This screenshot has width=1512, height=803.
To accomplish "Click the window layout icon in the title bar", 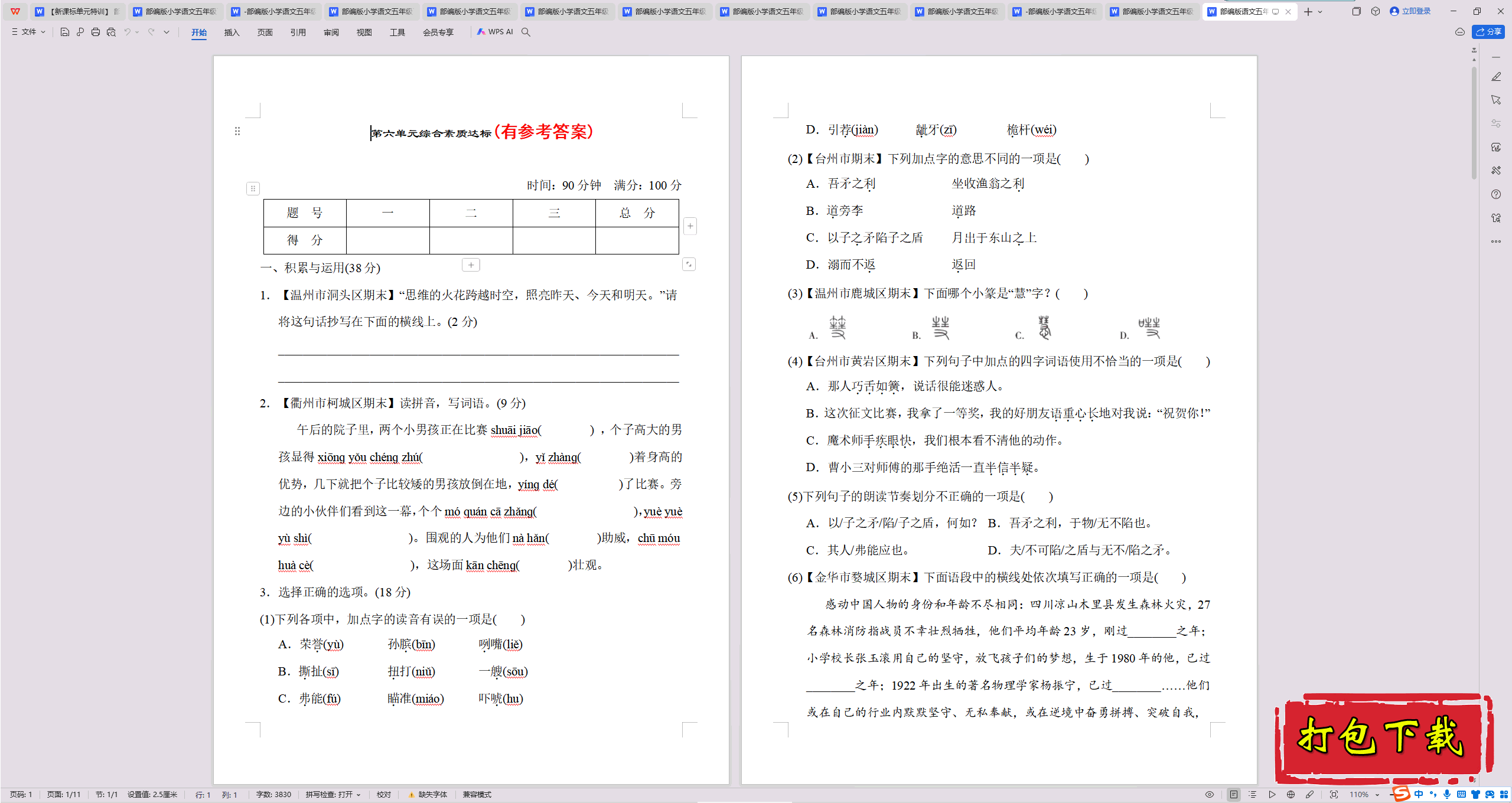I will [x=1356, y=11].
